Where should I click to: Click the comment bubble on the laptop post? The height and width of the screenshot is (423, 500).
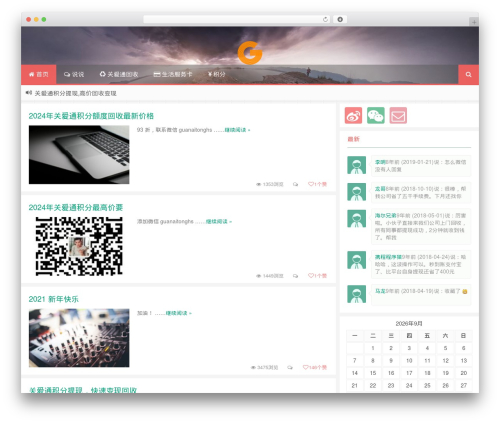click(x=295, y=184)
